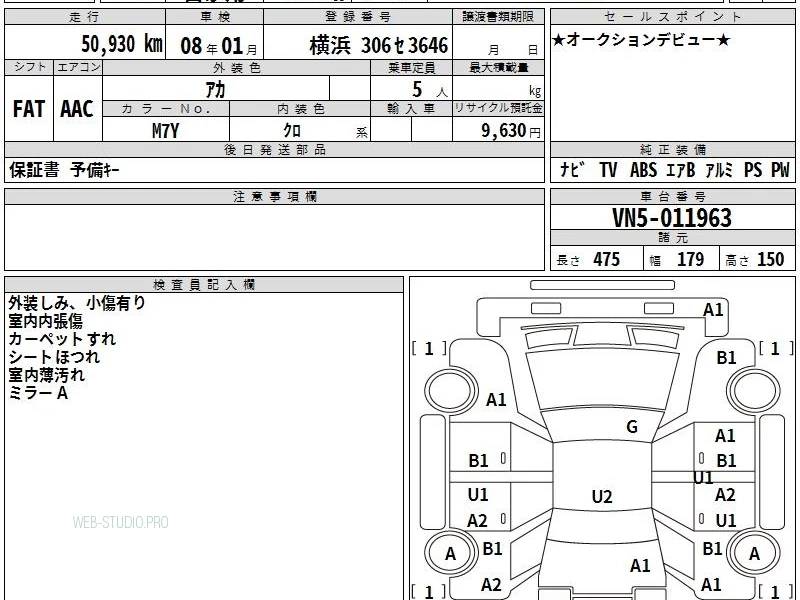800x600 pixels.
Task: Select registration number 横浜 306せ3646
Action: tap(379, 45)
